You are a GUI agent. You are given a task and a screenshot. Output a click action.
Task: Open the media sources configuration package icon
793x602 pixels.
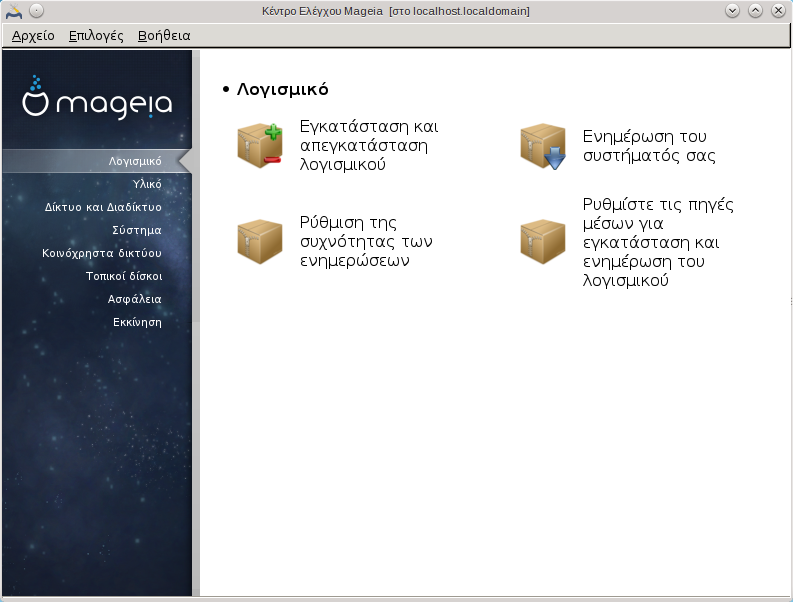coord(543,241)
